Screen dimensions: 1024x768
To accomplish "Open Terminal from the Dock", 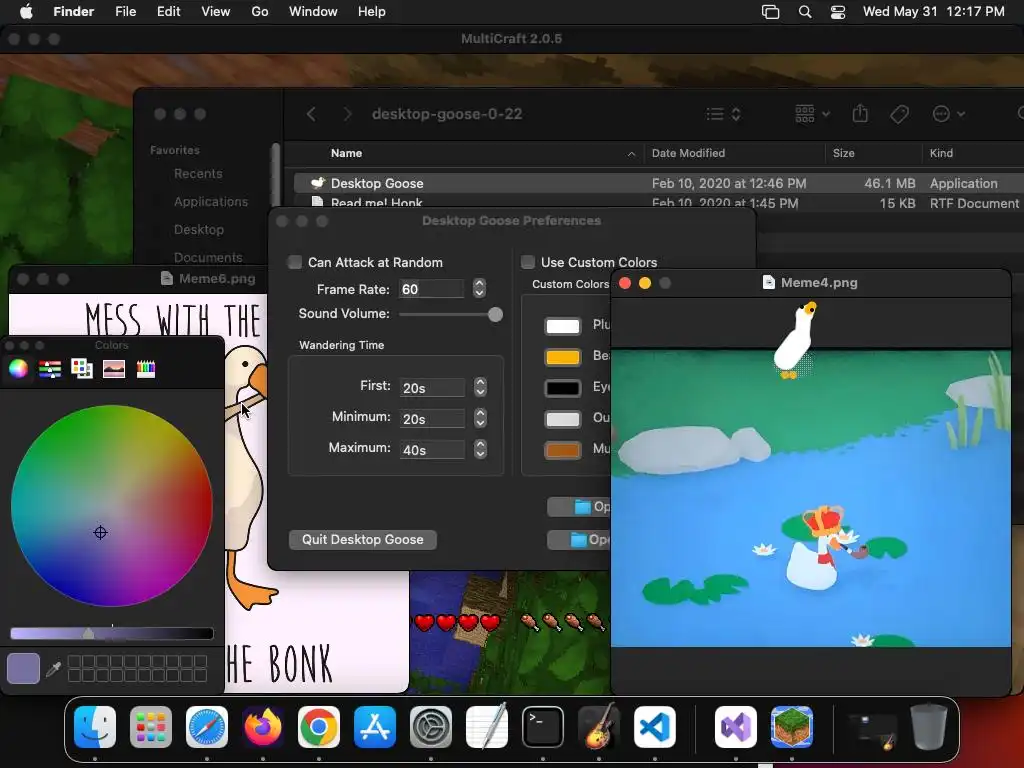I will click(543, 727).
